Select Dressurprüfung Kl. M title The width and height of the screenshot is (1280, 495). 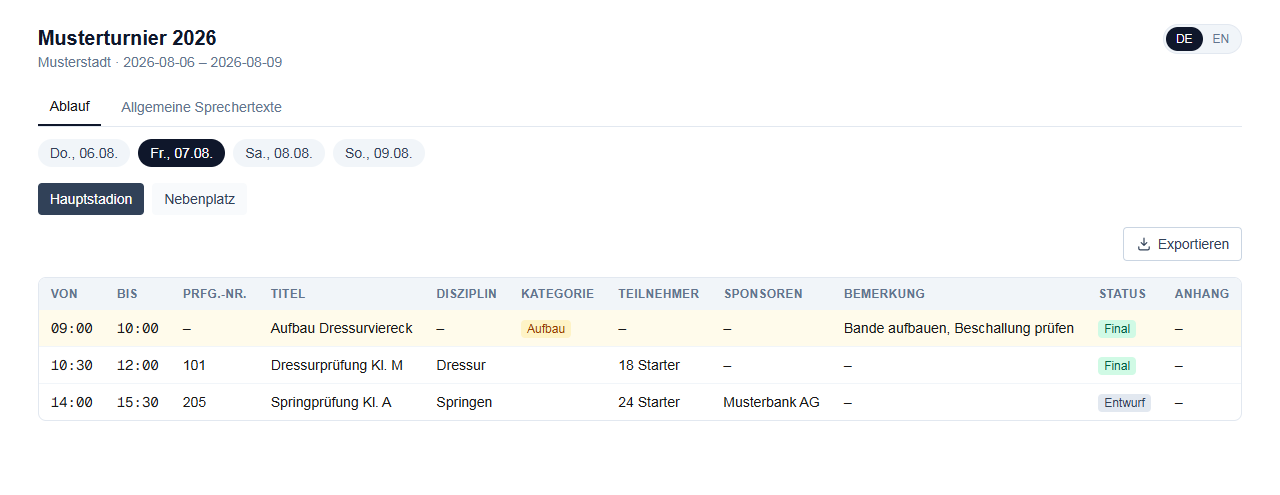337,365
